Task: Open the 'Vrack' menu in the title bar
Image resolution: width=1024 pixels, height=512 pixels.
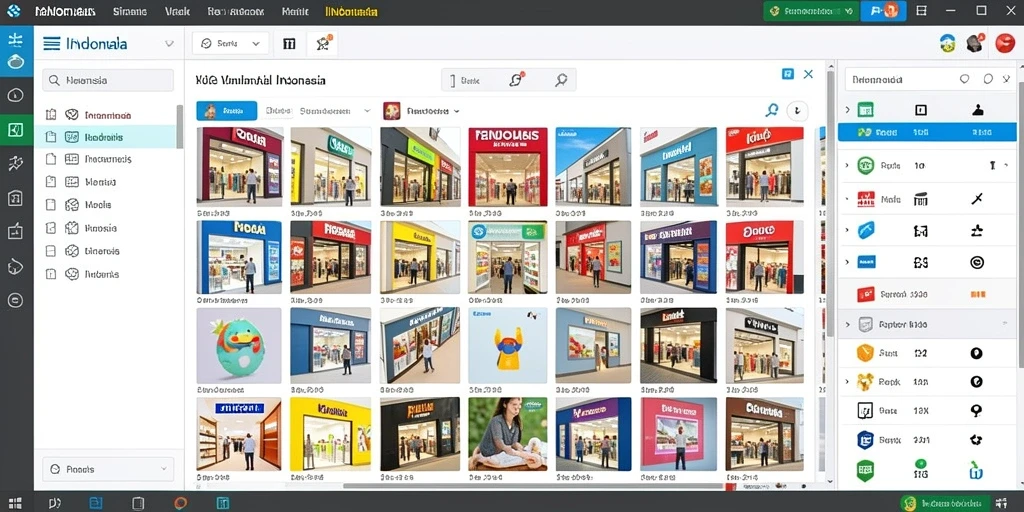Action: tap(177, 11)
